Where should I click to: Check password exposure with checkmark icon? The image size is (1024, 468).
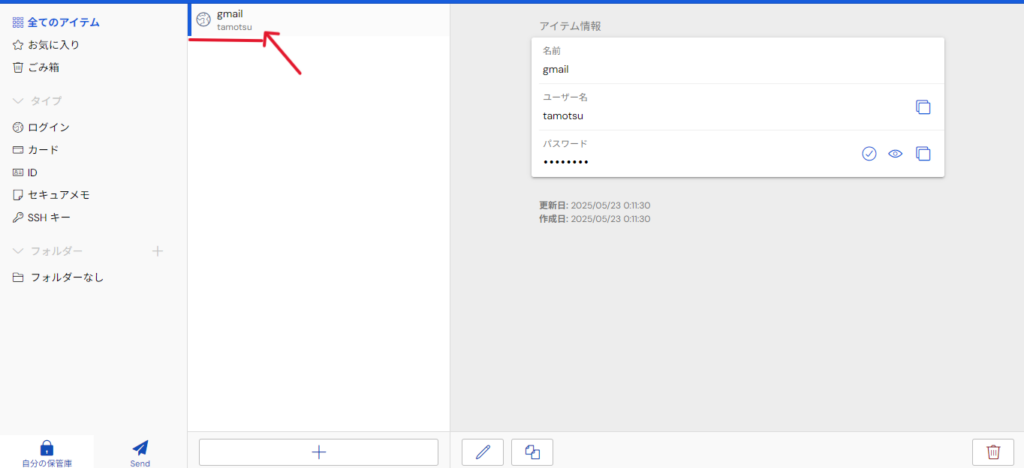(869, 154)
